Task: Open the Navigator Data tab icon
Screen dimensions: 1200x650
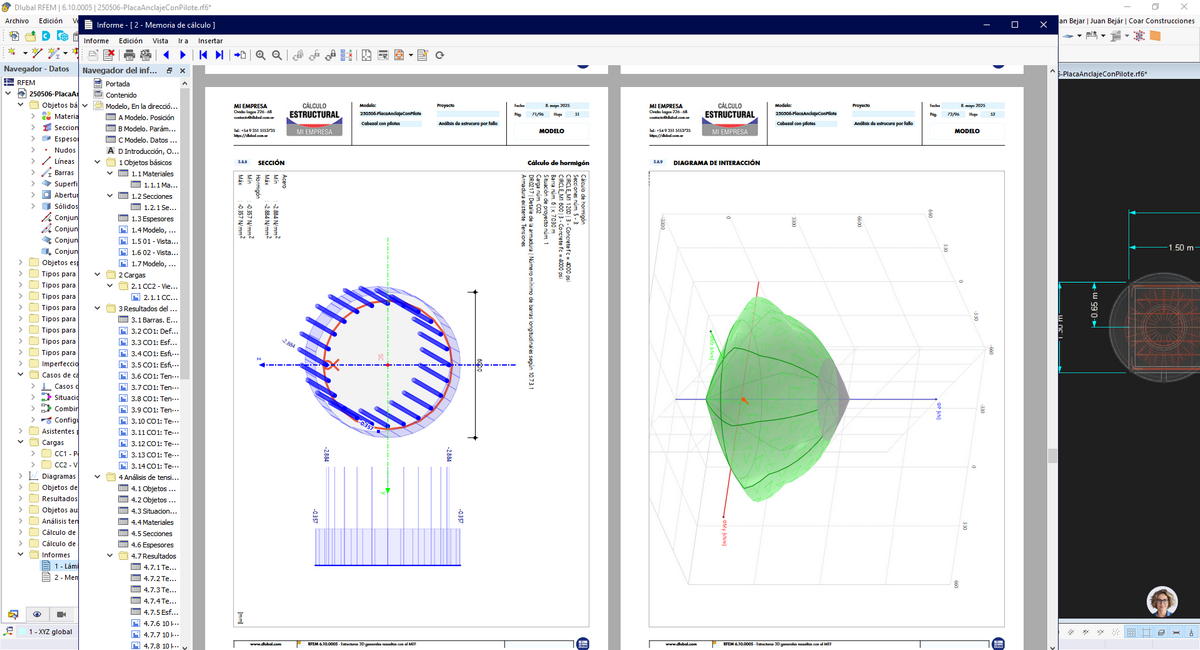Action: tap(14, 614)
